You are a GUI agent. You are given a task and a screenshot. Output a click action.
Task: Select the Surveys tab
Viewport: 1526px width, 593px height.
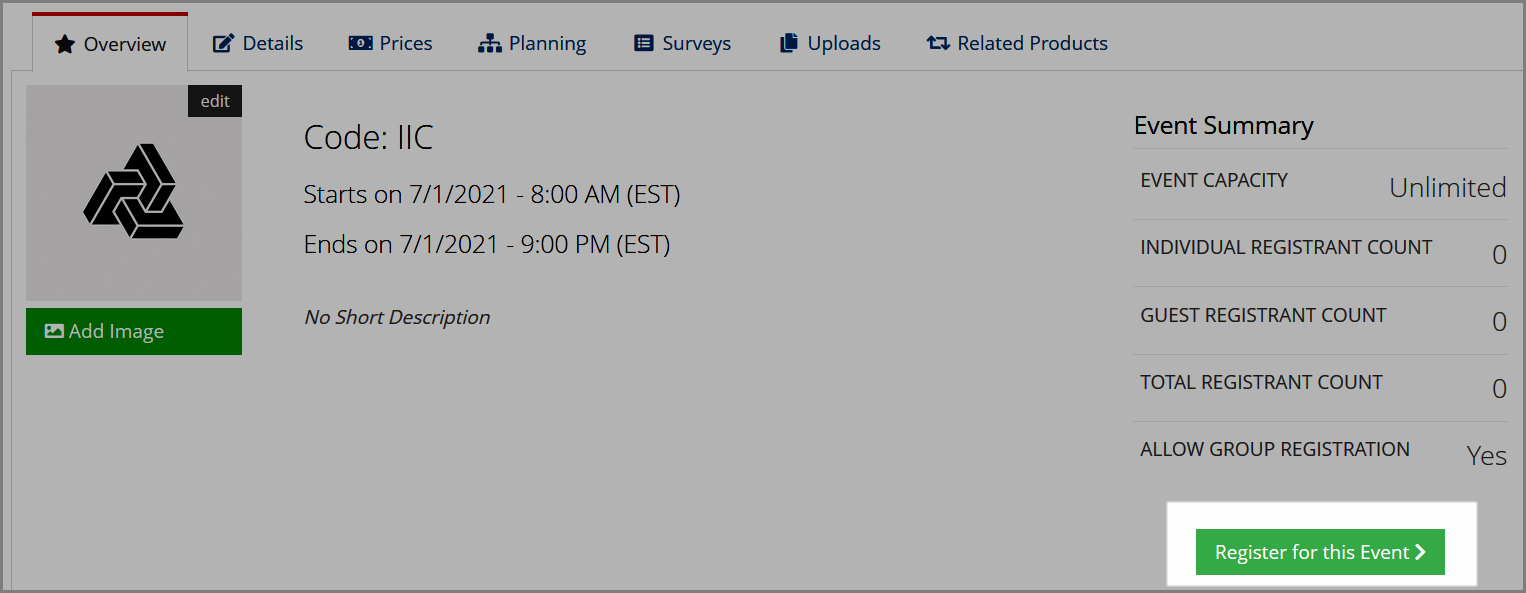pyautogui.click(x=683, y=43)
